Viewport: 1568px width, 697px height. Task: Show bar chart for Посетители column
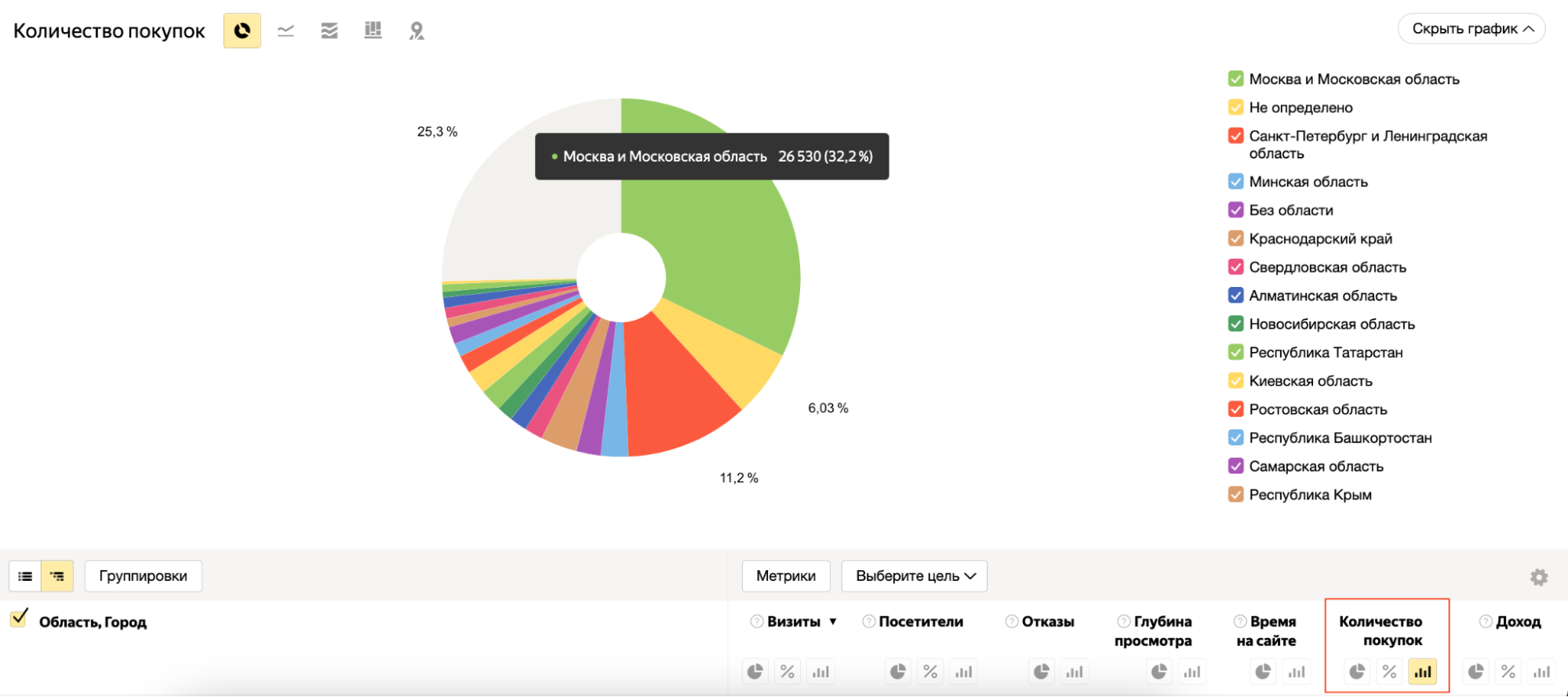coord(963,672)
